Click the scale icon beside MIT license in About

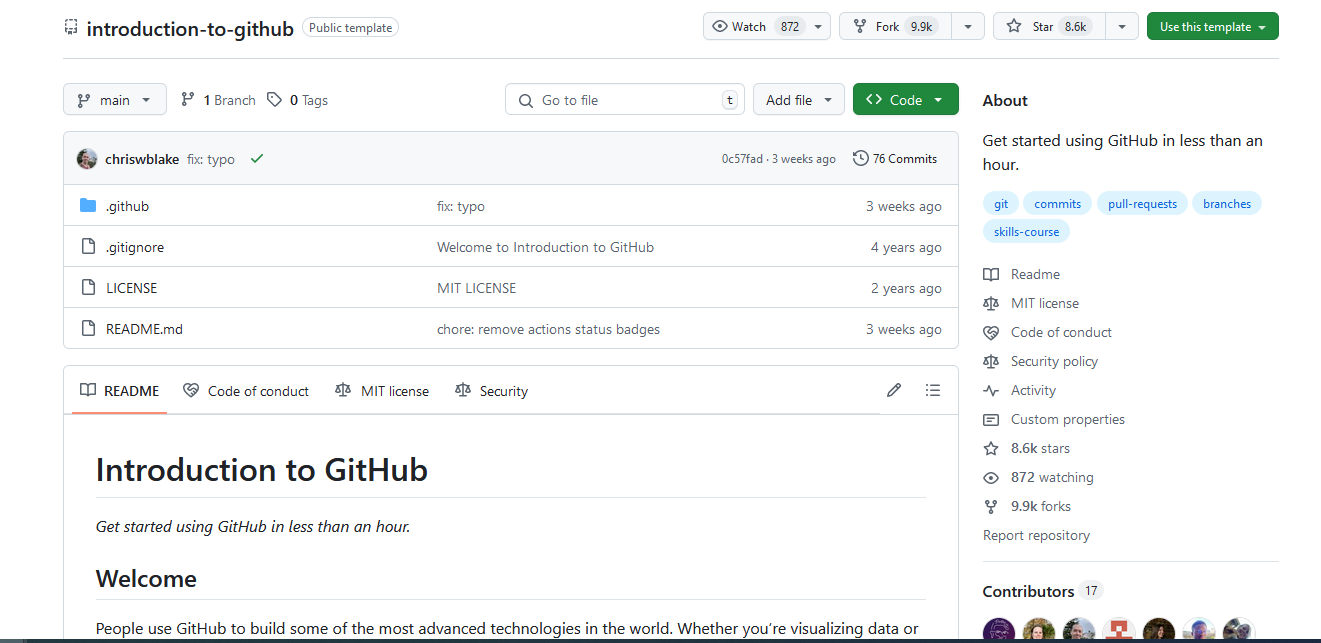pyautogui.click(x=991, y=303)
